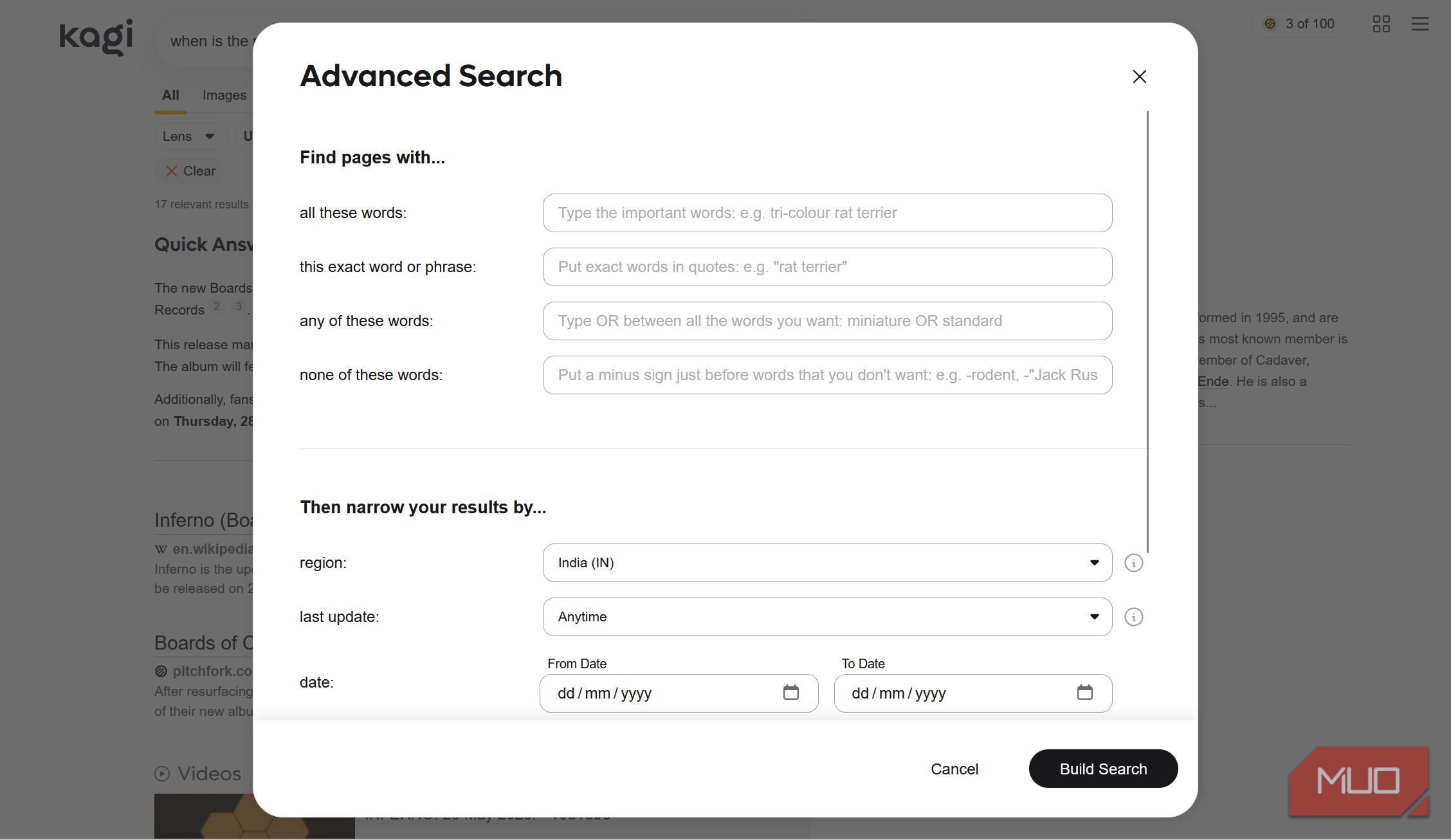The image size is (1451, 840).
Task: Switch to the Images tab
Action: coord(224,95)
